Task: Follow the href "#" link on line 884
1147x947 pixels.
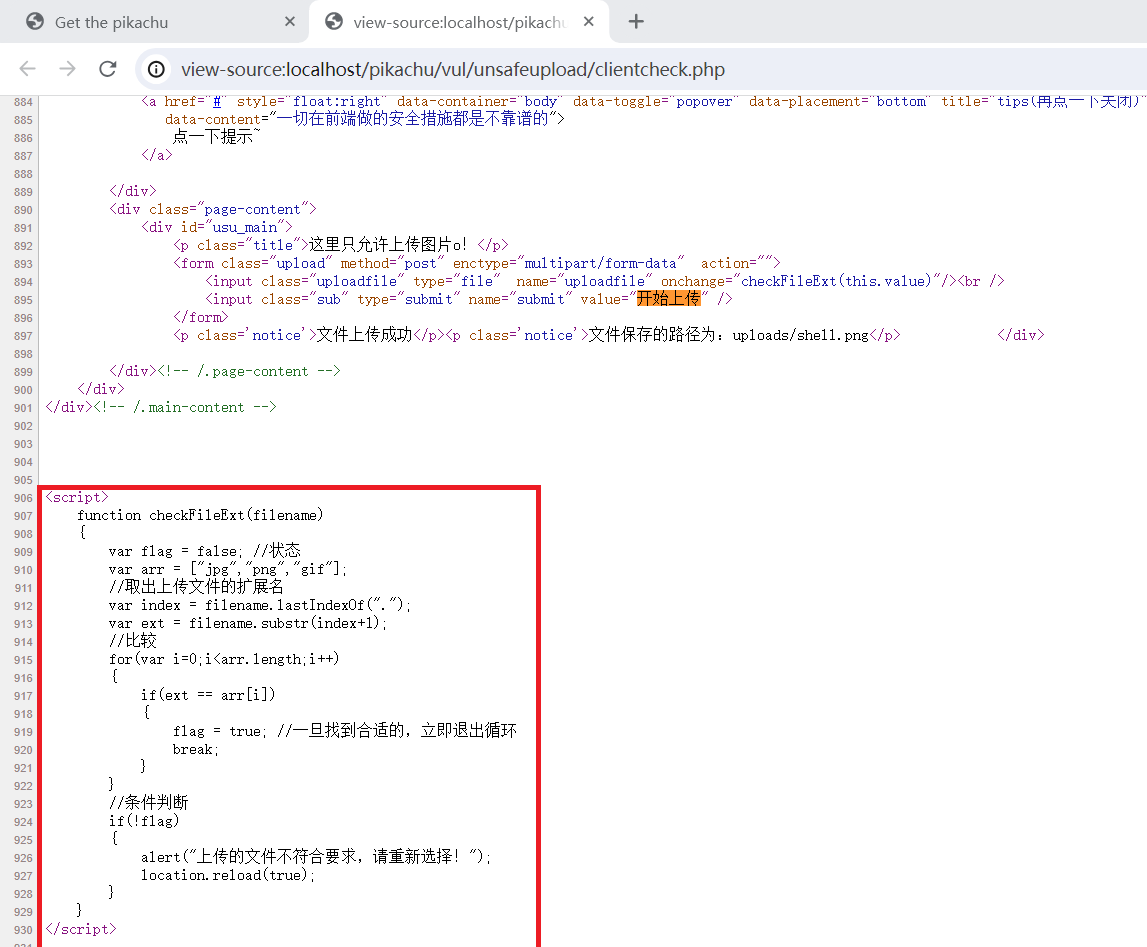Action: (x=217, y=102)
